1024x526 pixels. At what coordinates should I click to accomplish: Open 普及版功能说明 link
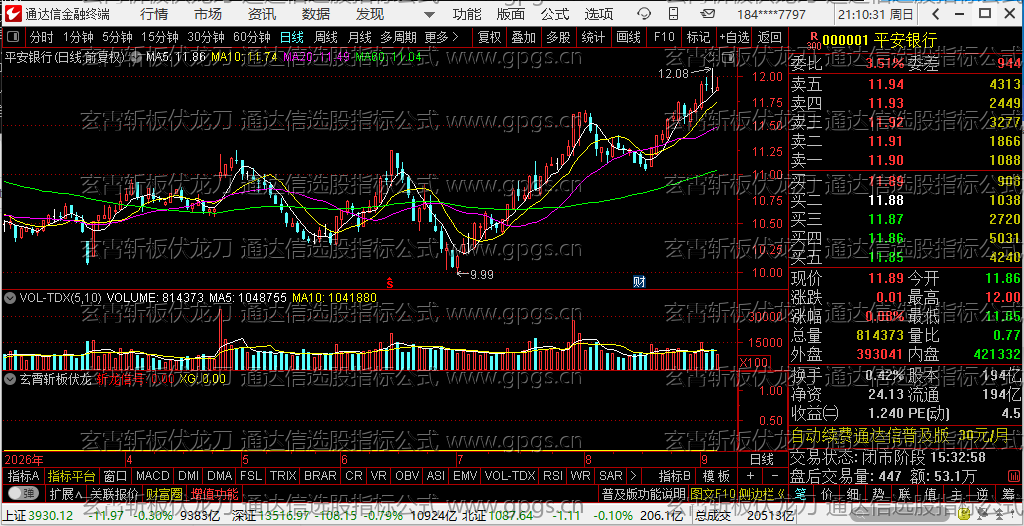pyautogui.click(x=643, y=493)
